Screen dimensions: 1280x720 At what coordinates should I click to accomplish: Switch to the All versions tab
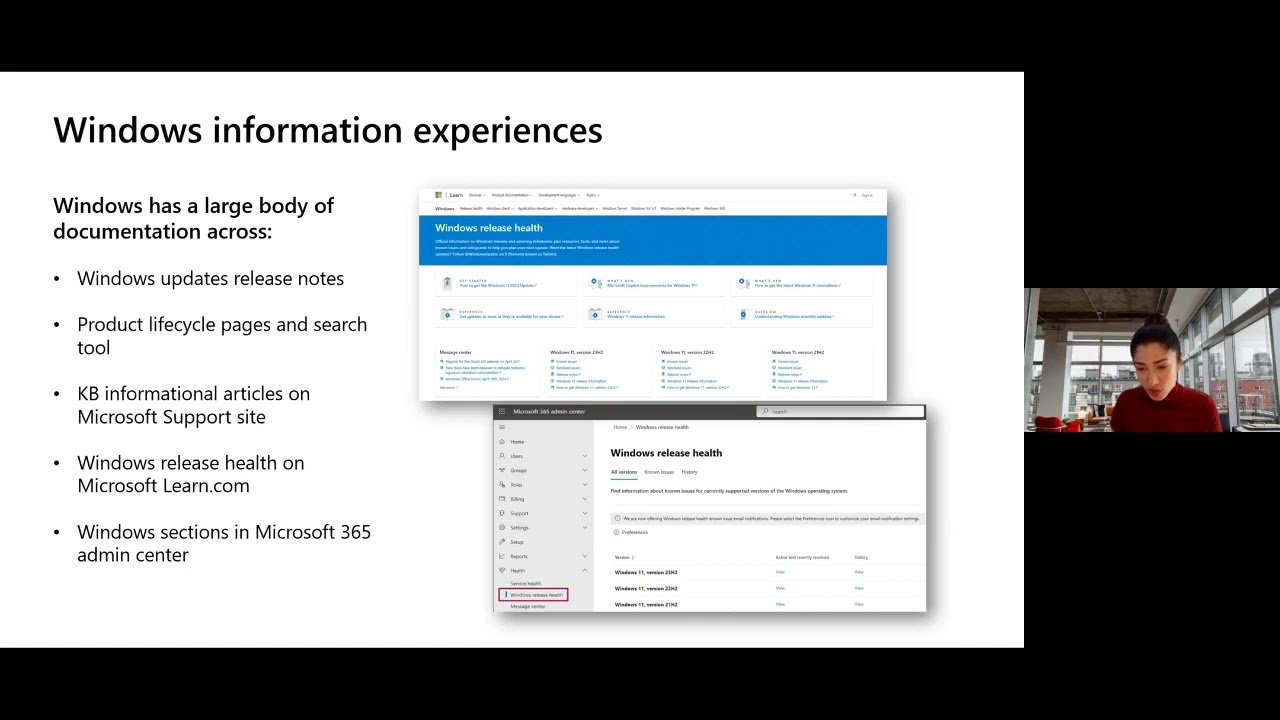624,472
